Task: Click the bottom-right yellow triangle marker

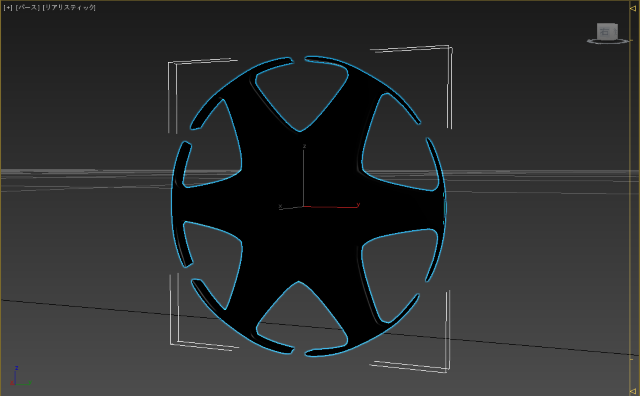Action: pyautogui.click(x=633, y=391)
